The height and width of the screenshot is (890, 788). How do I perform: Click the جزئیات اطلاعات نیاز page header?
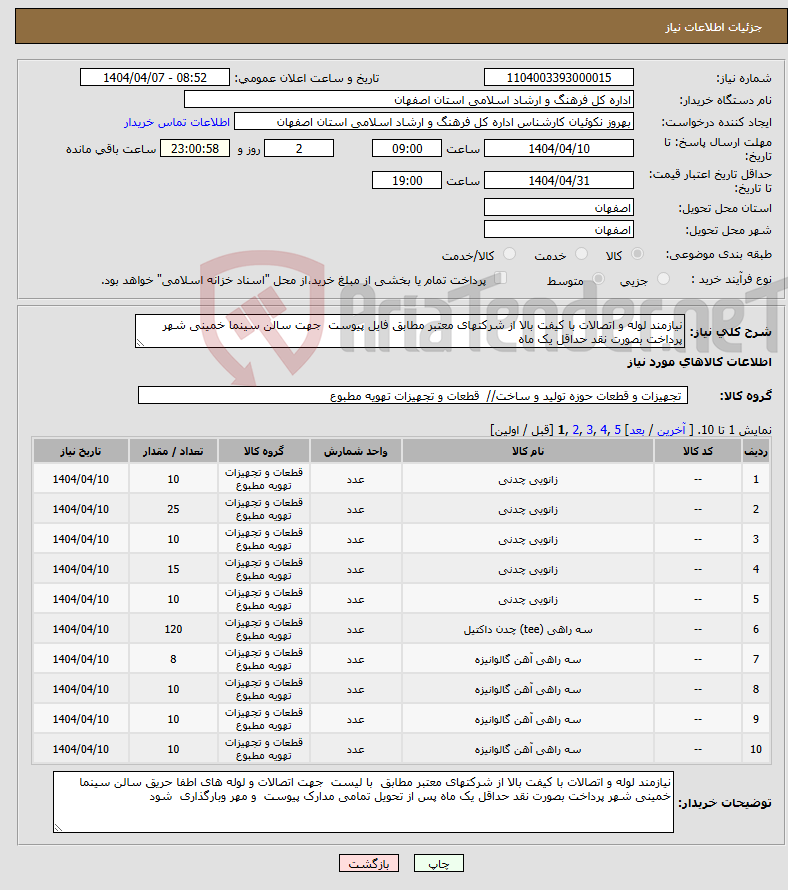click(714, 27)
